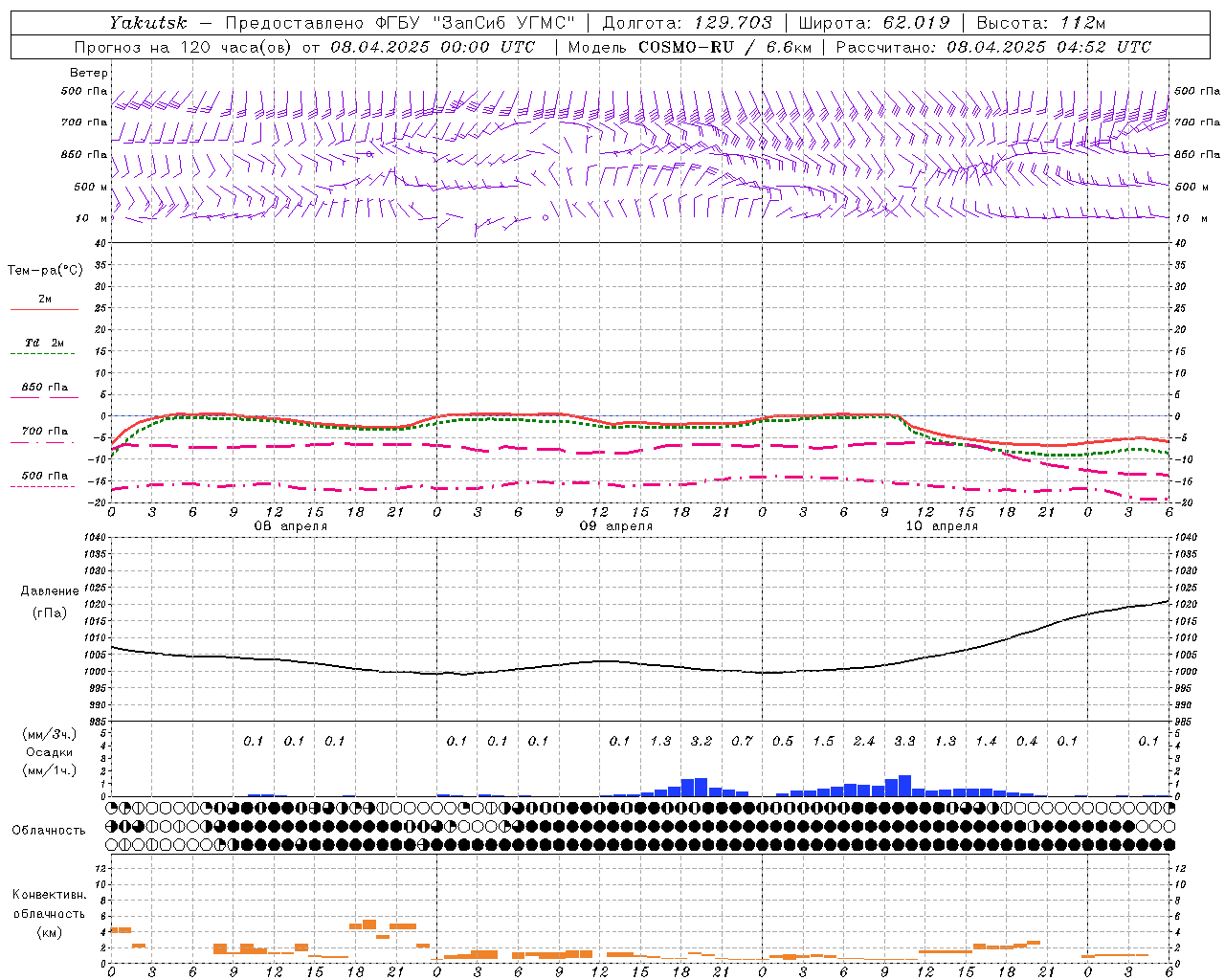Click the 'Конвективн.' convective cloud label
The height and width of the screenshot is (980, 1225).
[x=50, y=895]
